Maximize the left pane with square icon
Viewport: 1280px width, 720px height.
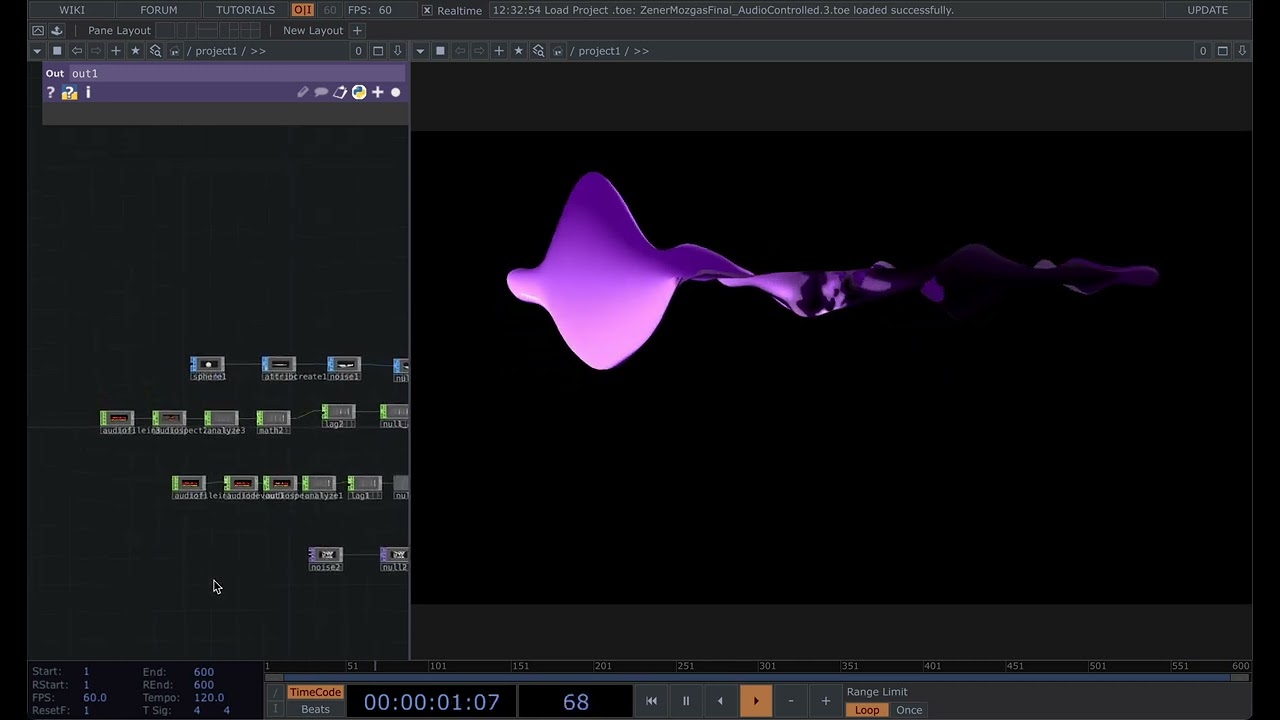(378, 51)
